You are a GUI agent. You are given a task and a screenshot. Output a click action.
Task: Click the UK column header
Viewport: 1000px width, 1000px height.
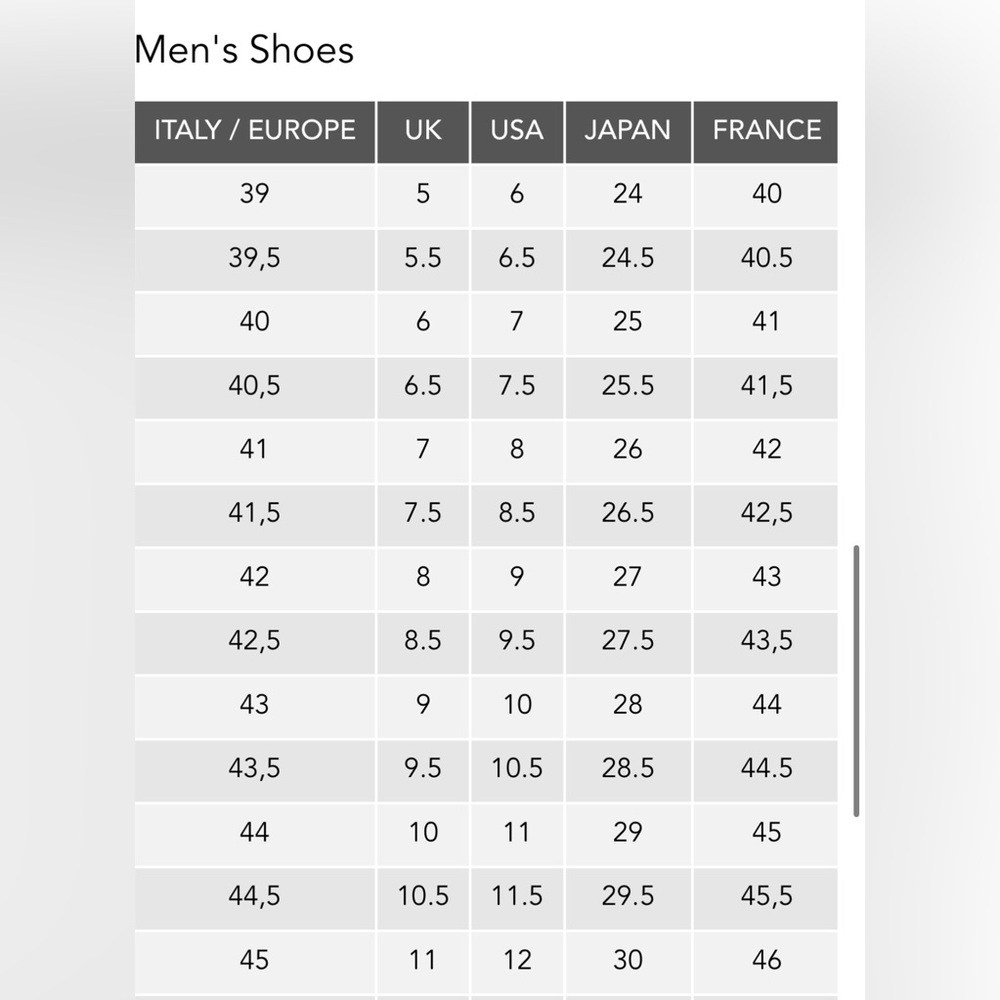(423, 130)
